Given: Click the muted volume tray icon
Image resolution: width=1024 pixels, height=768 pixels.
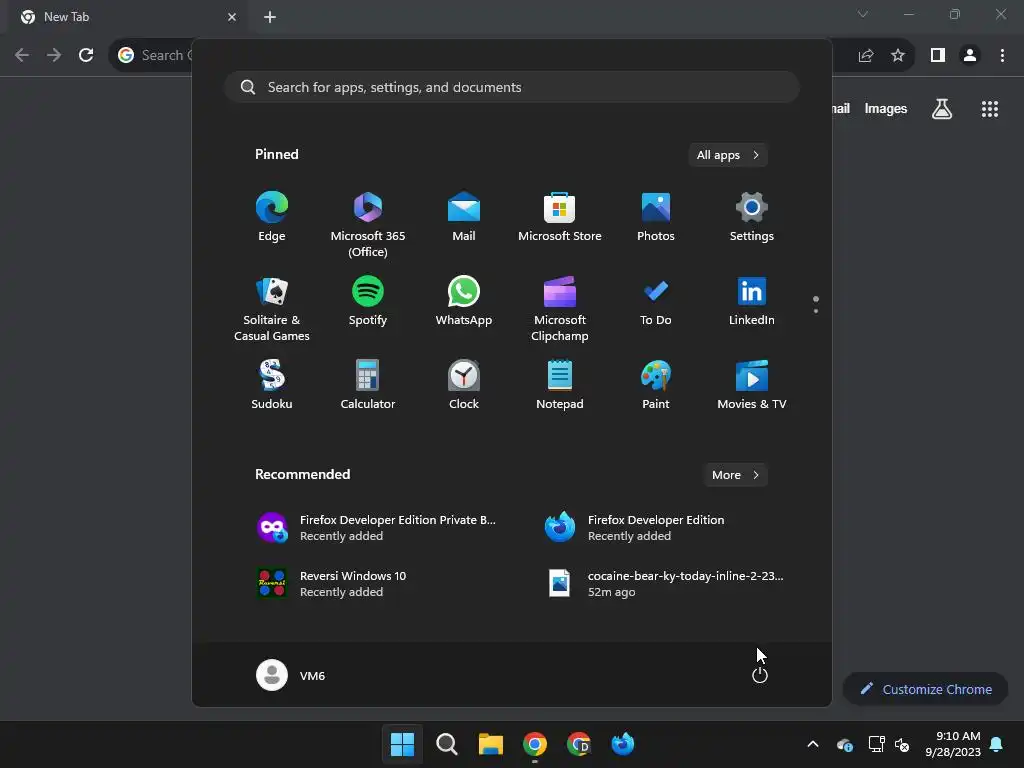Looking at the screenshot, I should (x=902, y=744).
